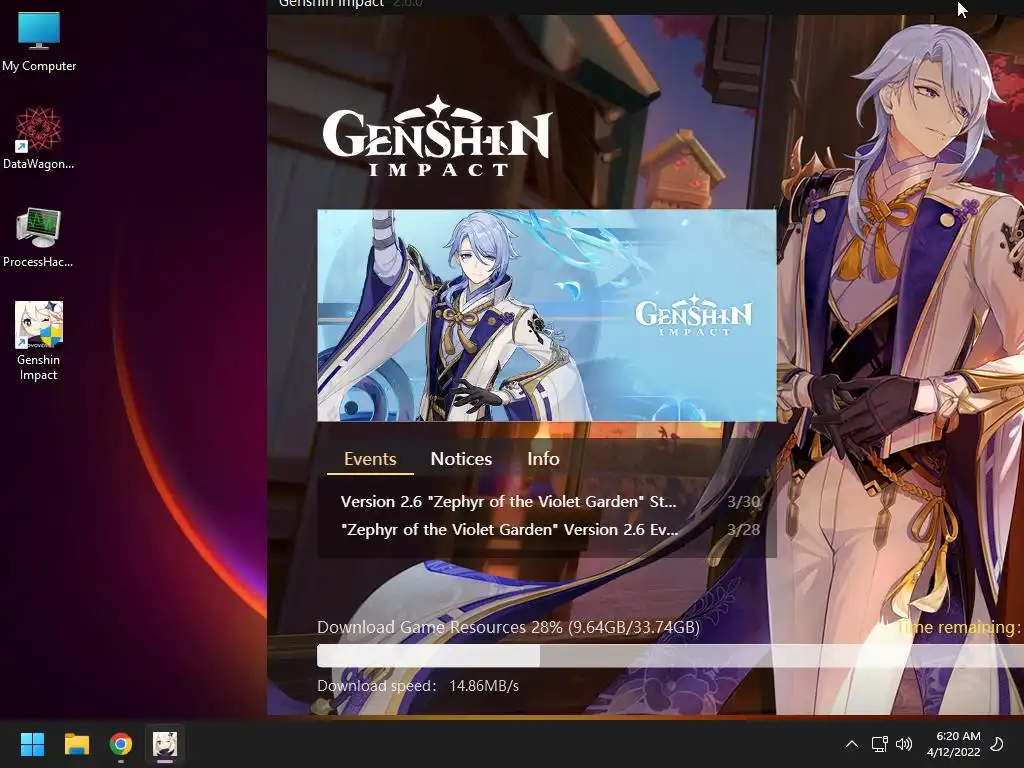Open the 6:20 AM clock and date
1024x768 pixels.
[x=953, y=744]
